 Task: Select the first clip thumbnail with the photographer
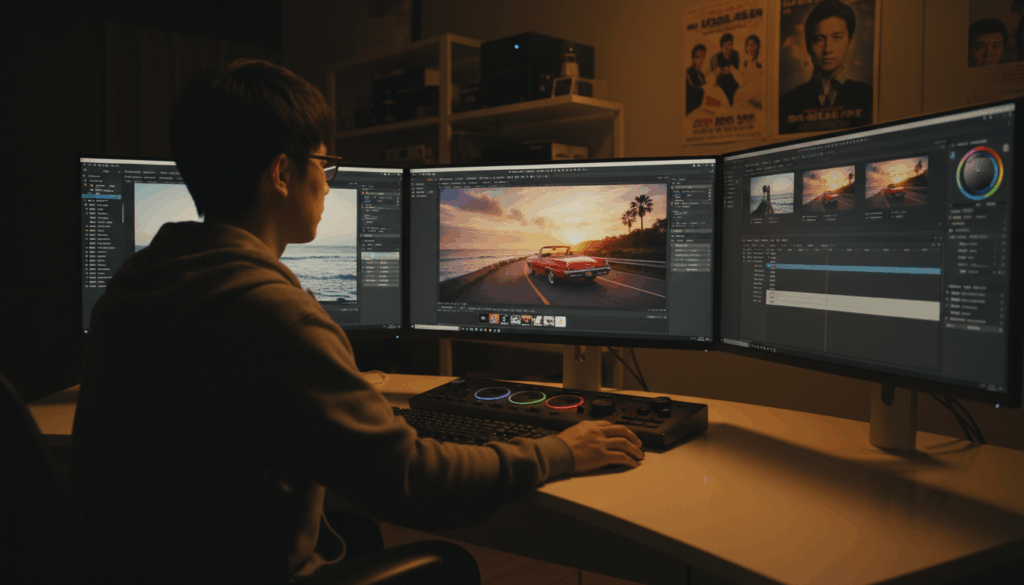(772, 193)
